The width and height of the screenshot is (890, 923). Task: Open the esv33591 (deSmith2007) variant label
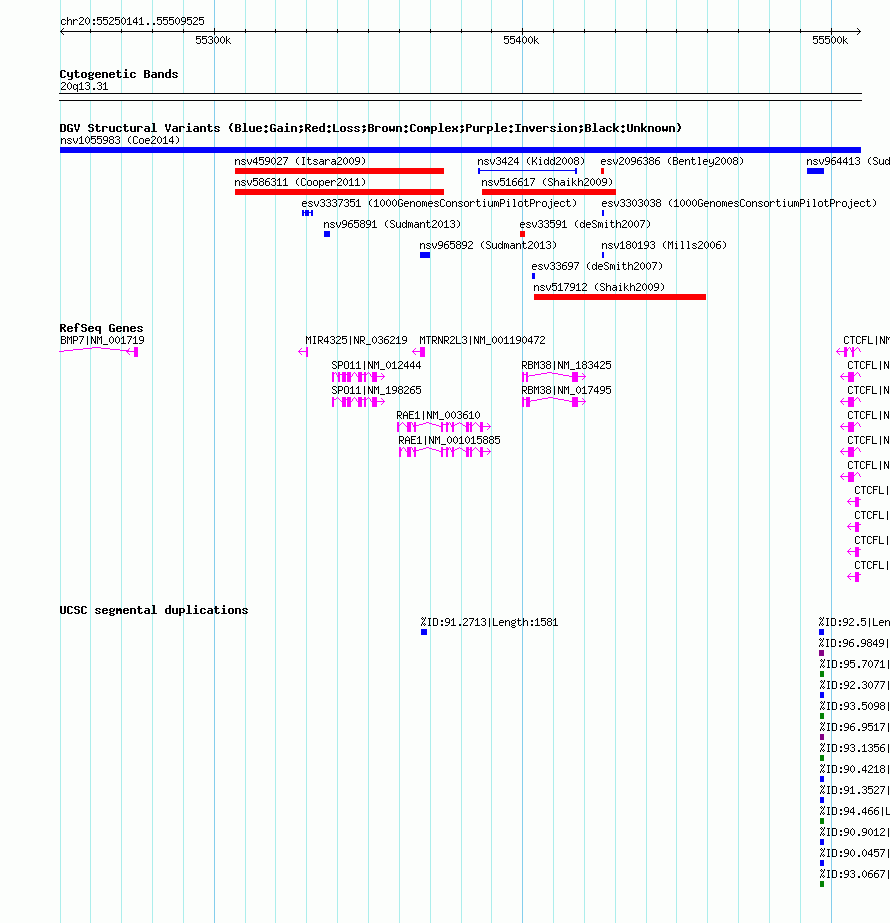click(585, 224)
